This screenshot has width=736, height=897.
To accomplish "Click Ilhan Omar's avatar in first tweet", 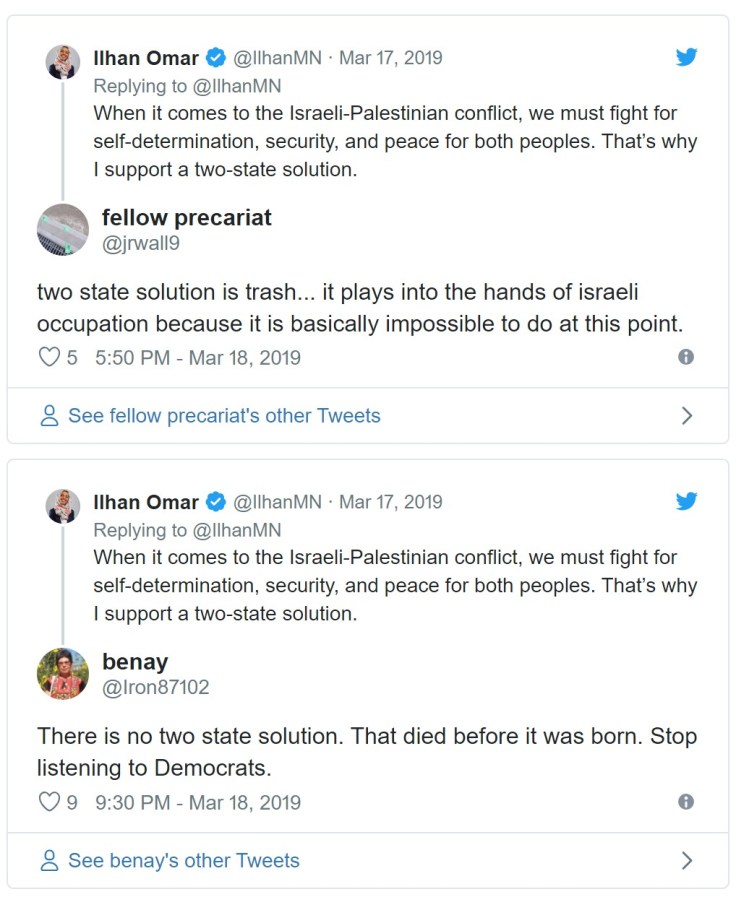I will point(63,62).
